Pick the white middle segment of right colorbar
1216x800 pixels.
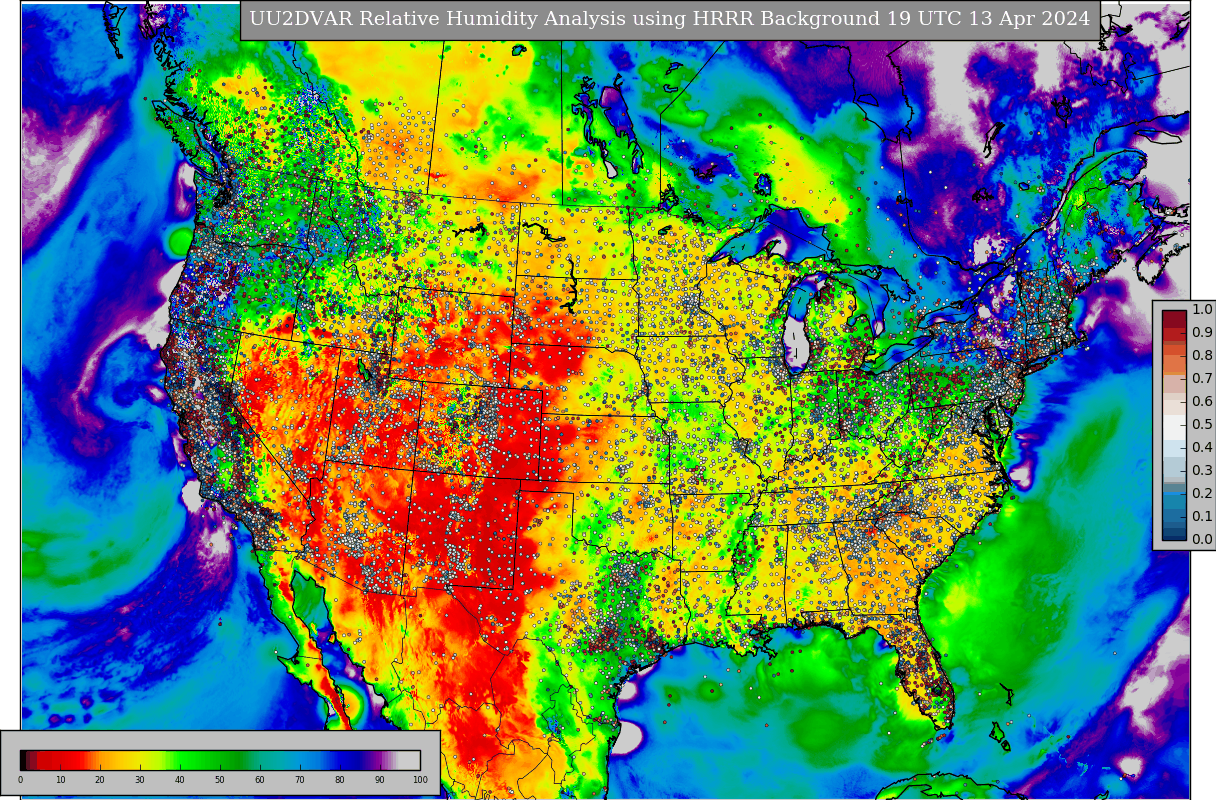tap(1175, 425)
